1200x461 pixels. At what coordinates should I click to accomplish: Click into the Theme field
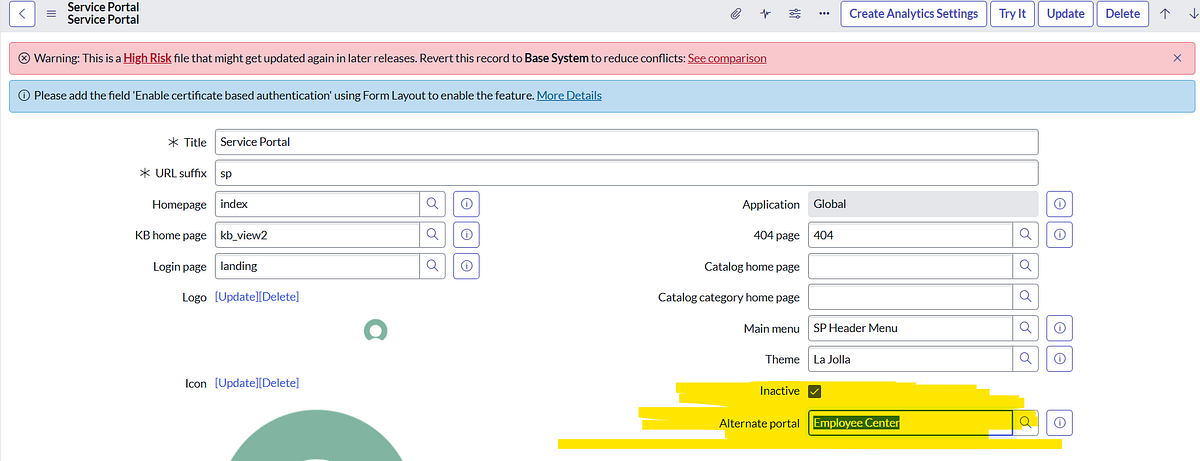pyautogui.click(x=910, y=359)
